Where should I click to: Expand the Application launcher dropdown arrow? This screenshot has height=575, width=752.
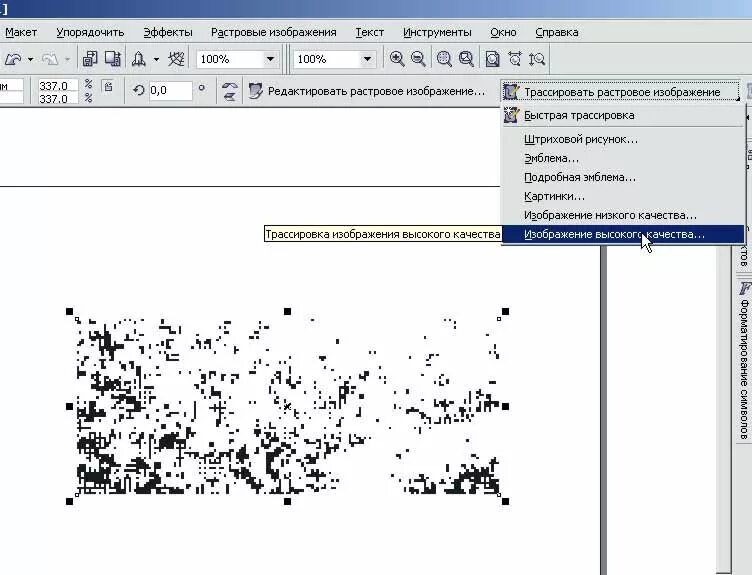click(156, 59)
